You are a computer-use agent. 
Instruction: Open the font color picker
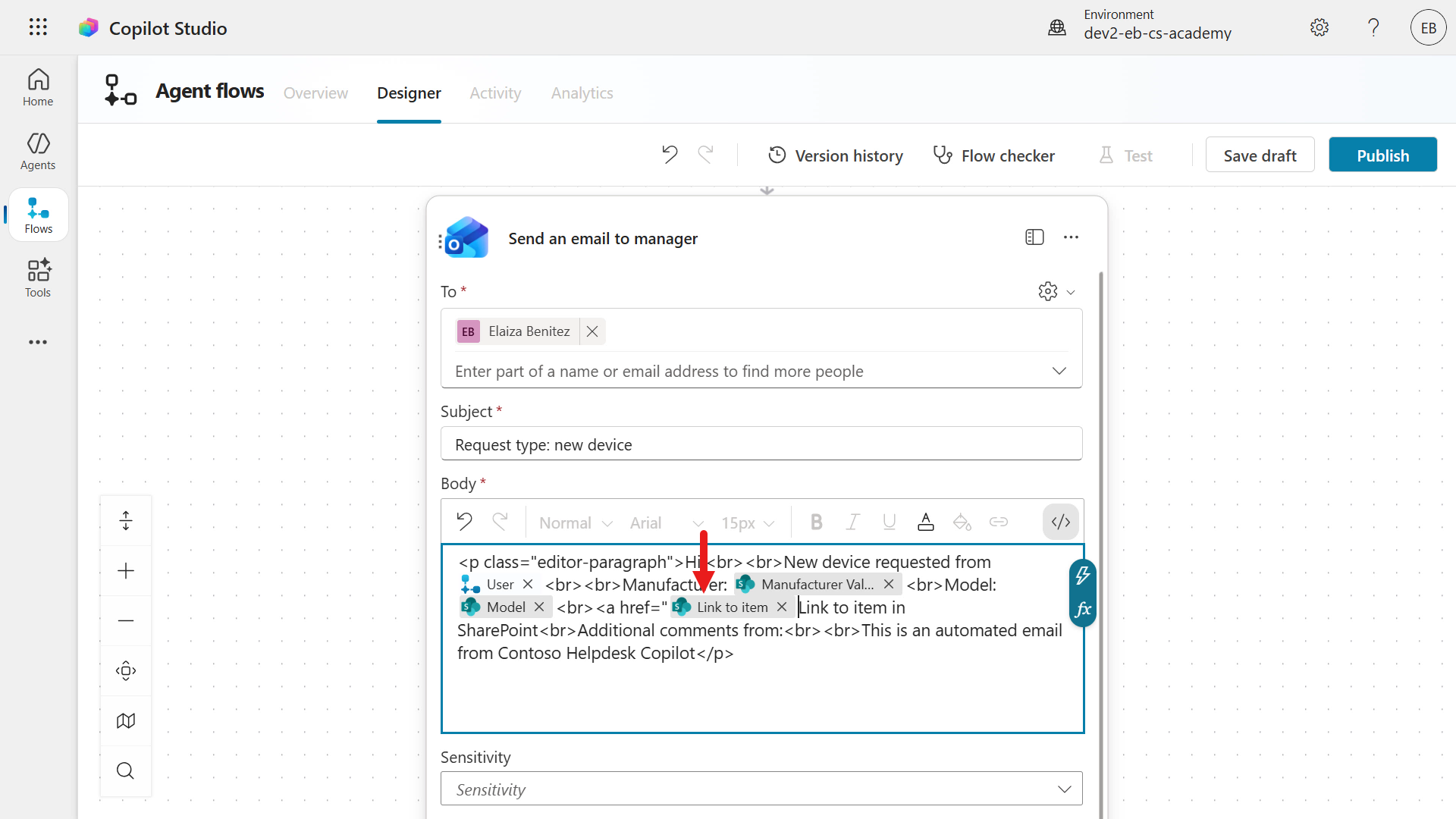point(926,522)
